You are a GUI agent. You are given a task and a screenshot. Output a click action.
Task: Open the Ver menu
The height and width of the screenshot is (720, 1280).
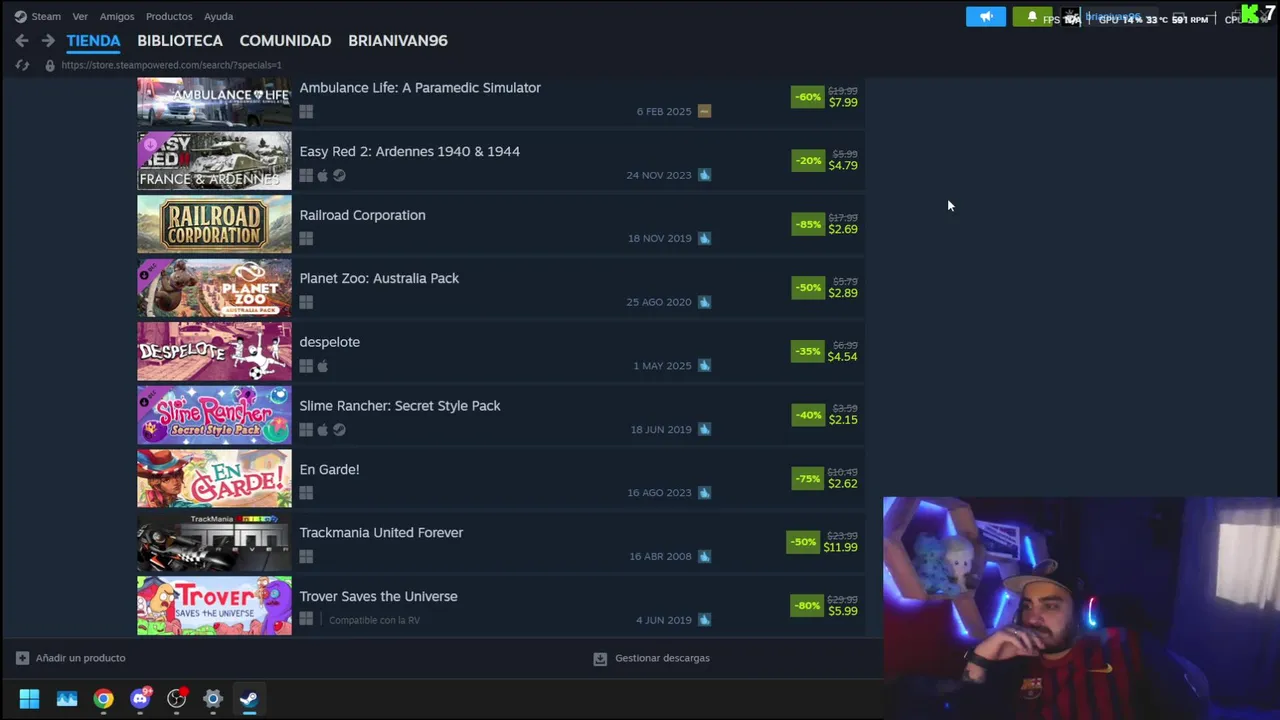pyautogui.click(x=80, y=16)
